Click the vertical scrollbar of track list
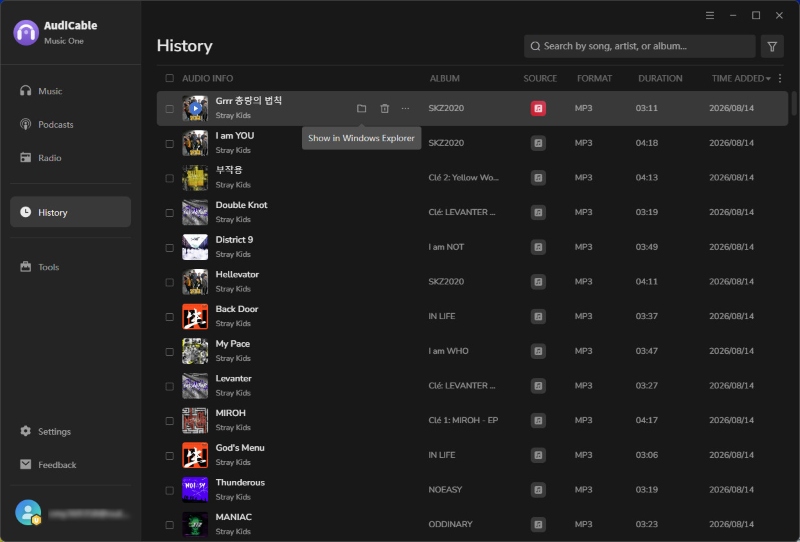The width and height of the screenshot is (800, 542). (x=794, y=104)
